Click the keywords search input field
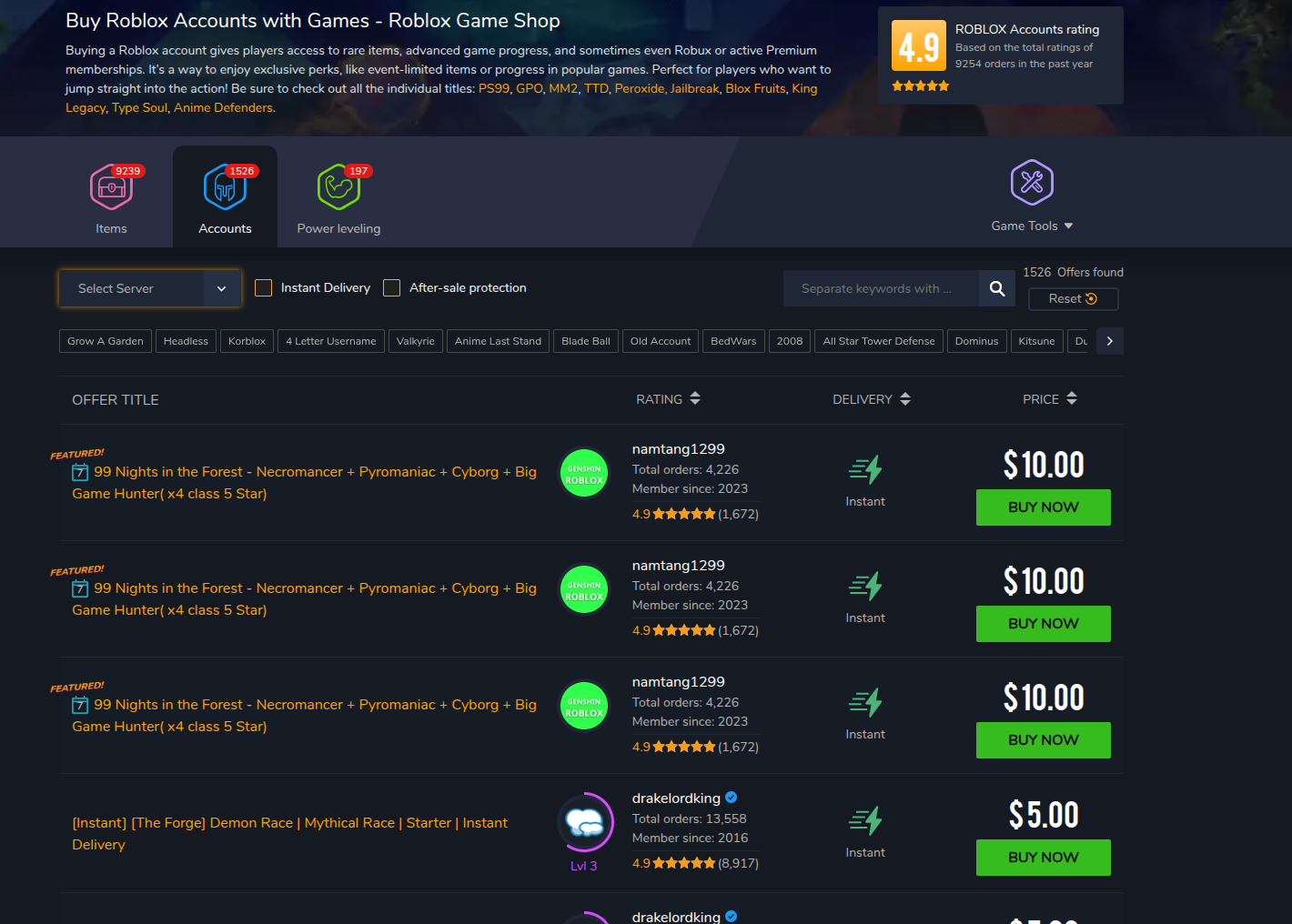Viewport: 1292px width, 924px height. coord(880,288)
